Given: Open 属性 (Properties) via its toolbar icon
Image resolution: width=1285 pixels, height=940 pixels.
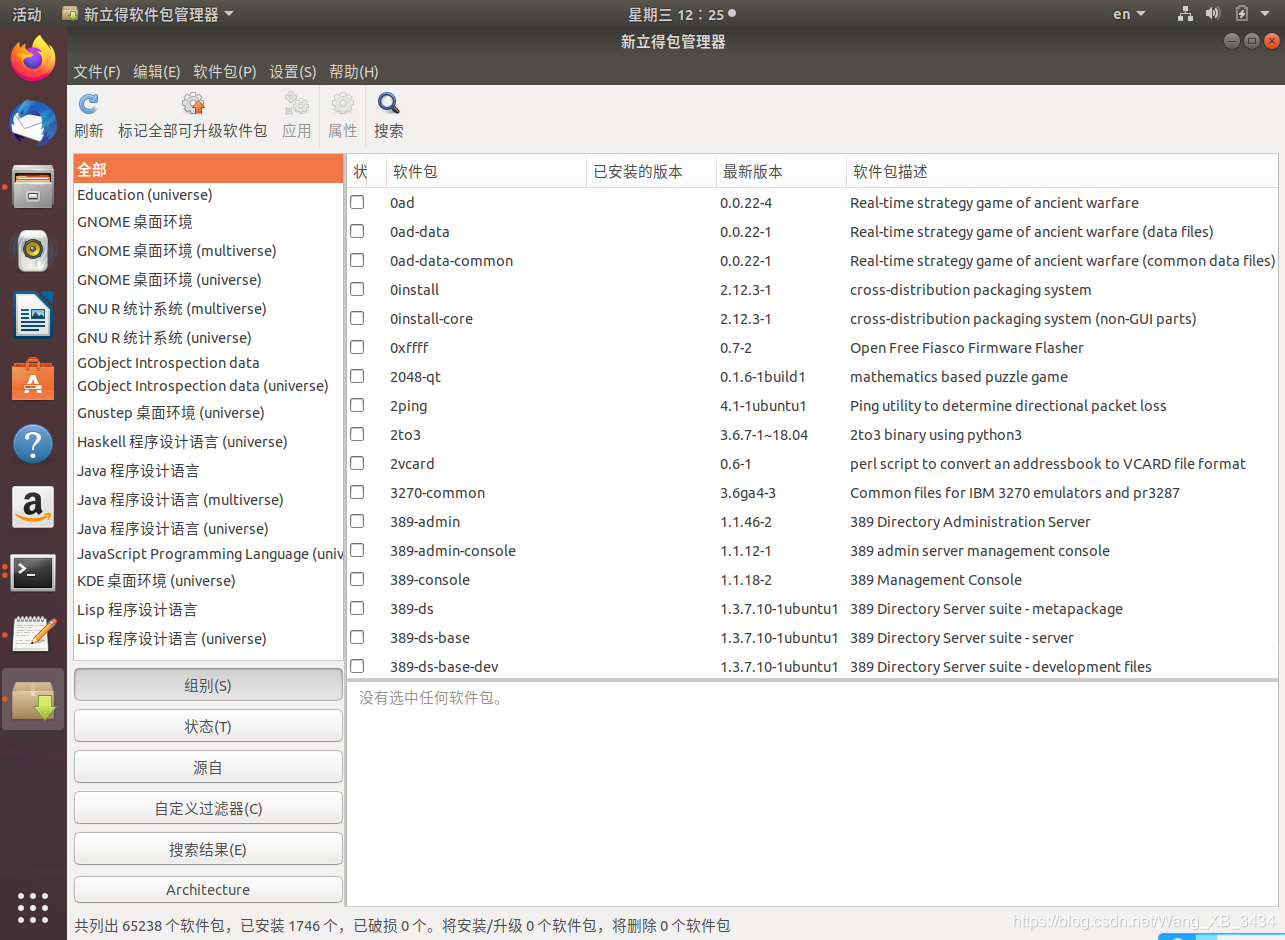Looking at the screenshot, I should tap(342, 113).
